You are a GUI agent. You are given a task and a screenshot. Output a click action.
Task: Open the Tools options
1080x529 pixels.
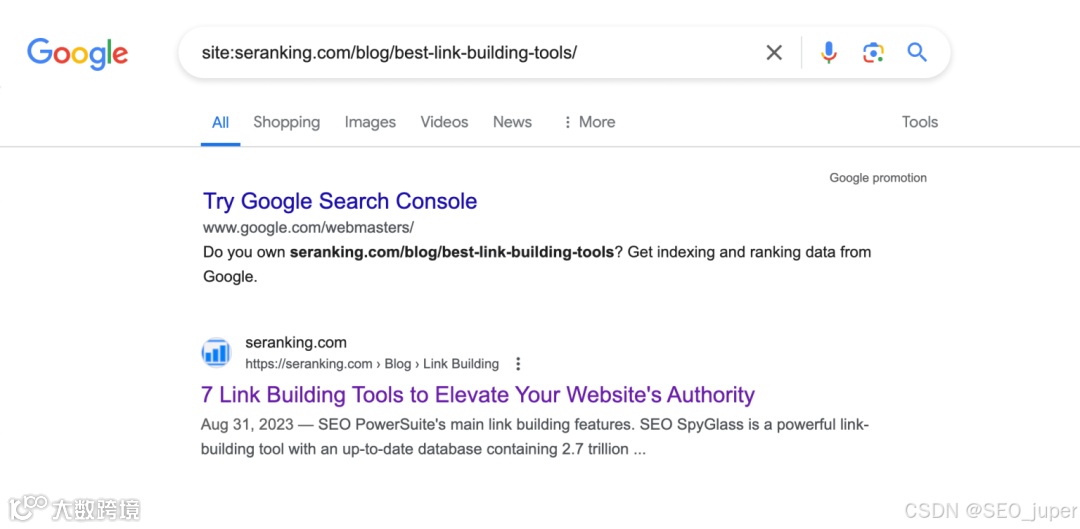point(919,122)
